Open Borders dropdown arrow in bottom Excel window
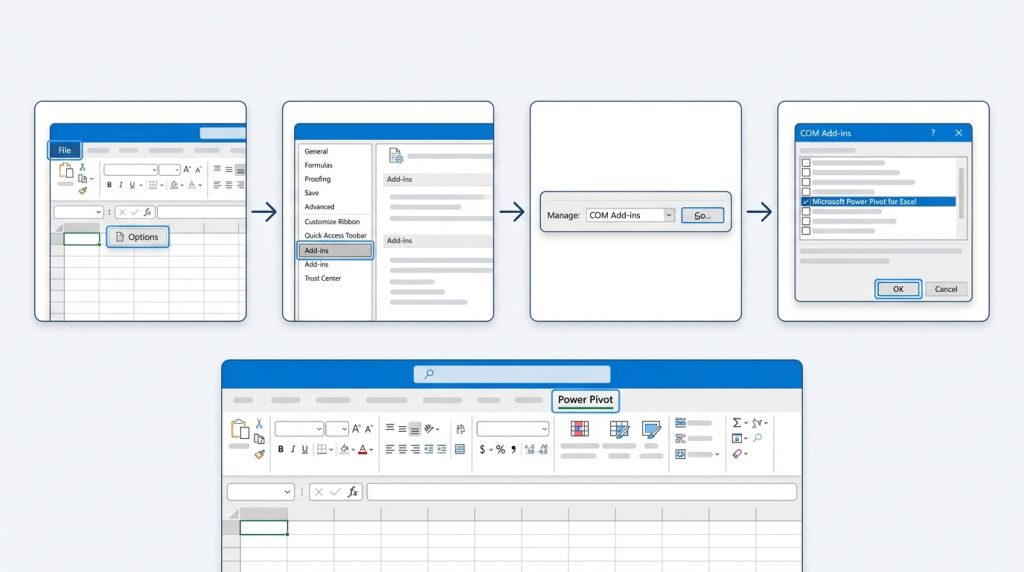Screen dimensions: 1024x572 (x=331, y=450)
